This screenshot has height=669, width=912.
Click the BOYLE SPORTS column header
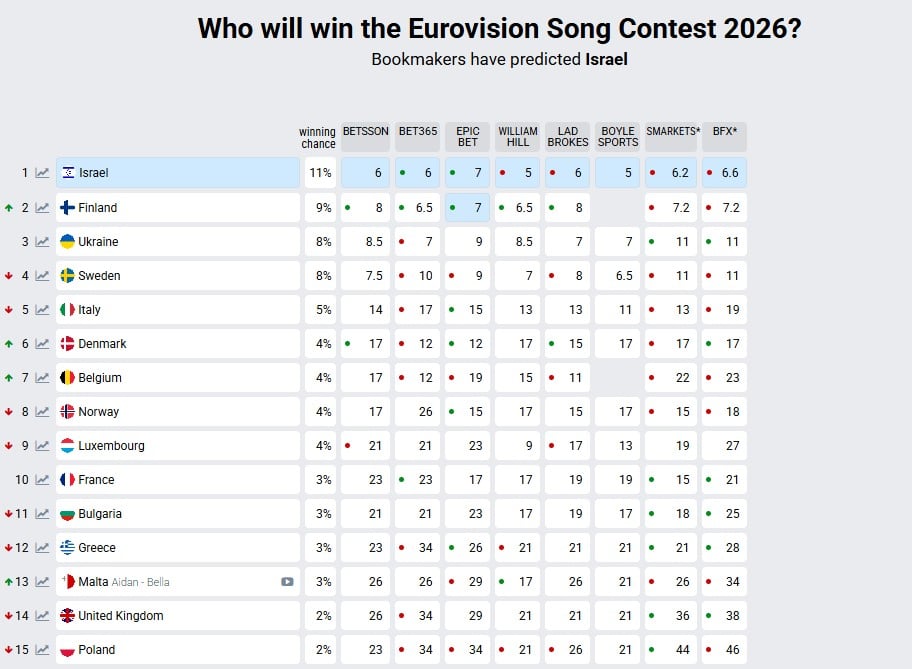(x=617, y=137)
